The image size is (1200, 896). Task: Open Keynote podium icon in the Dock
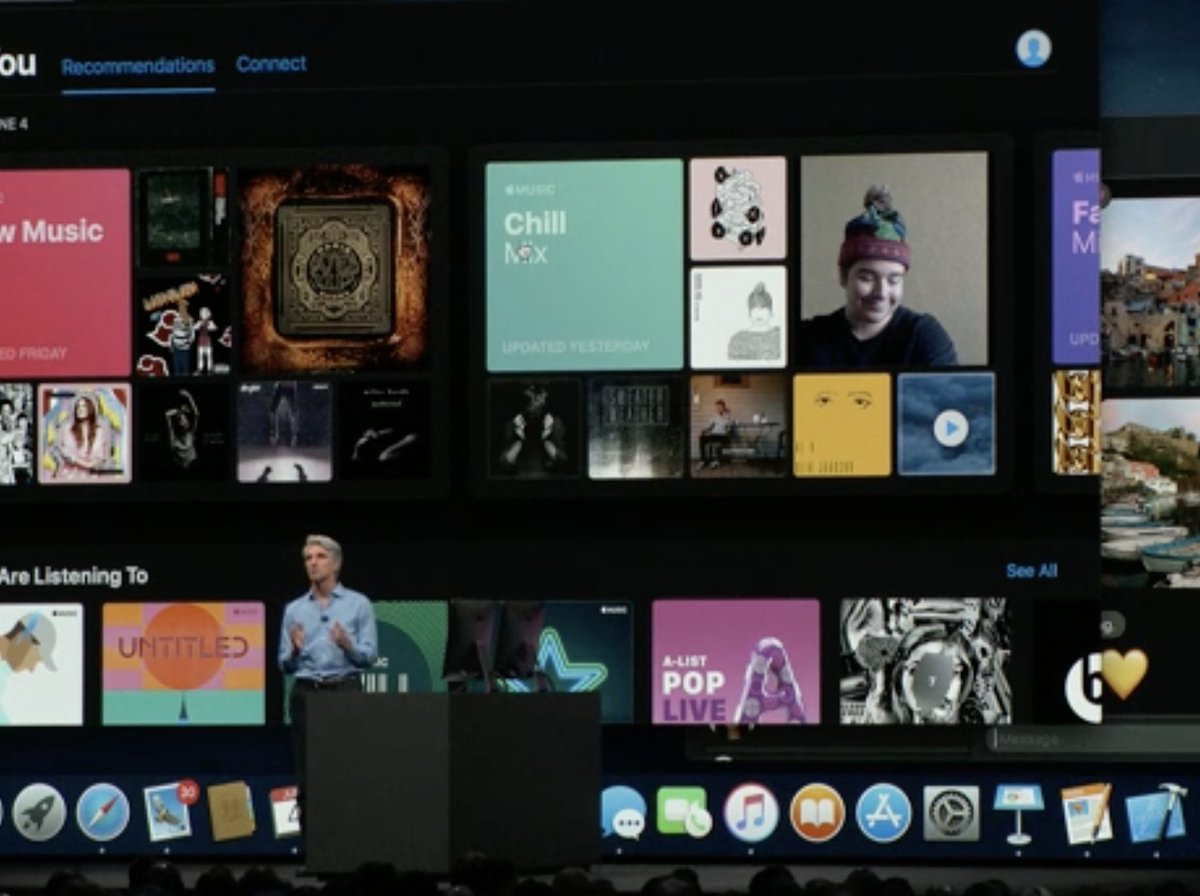pyautogui.click(x=1018, y=811)
